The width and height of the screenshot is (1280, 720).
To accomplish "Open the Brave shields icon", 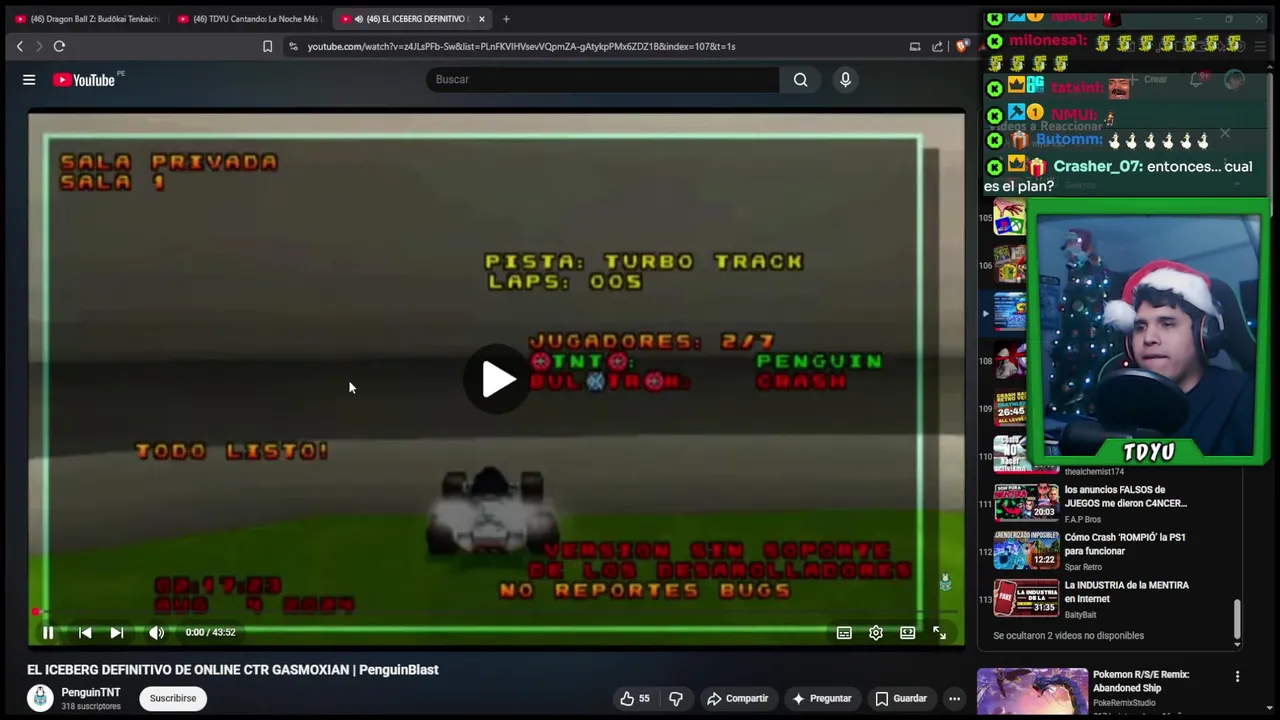I will pos(961,46).
